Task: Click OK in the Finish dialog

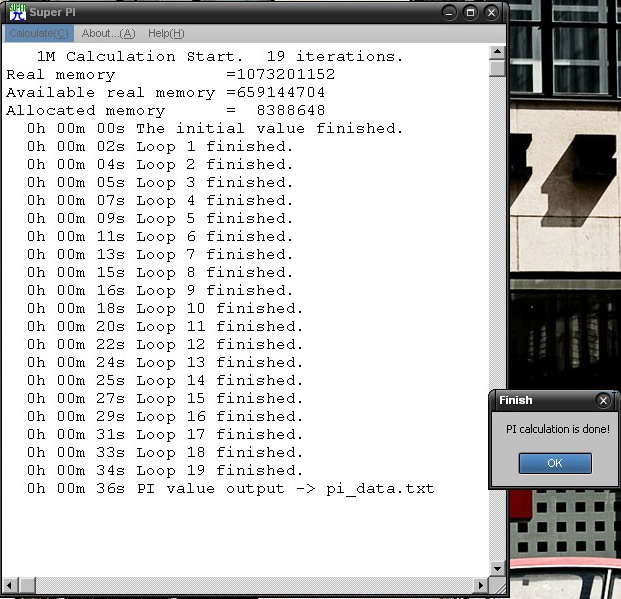Action: point(555,463)
